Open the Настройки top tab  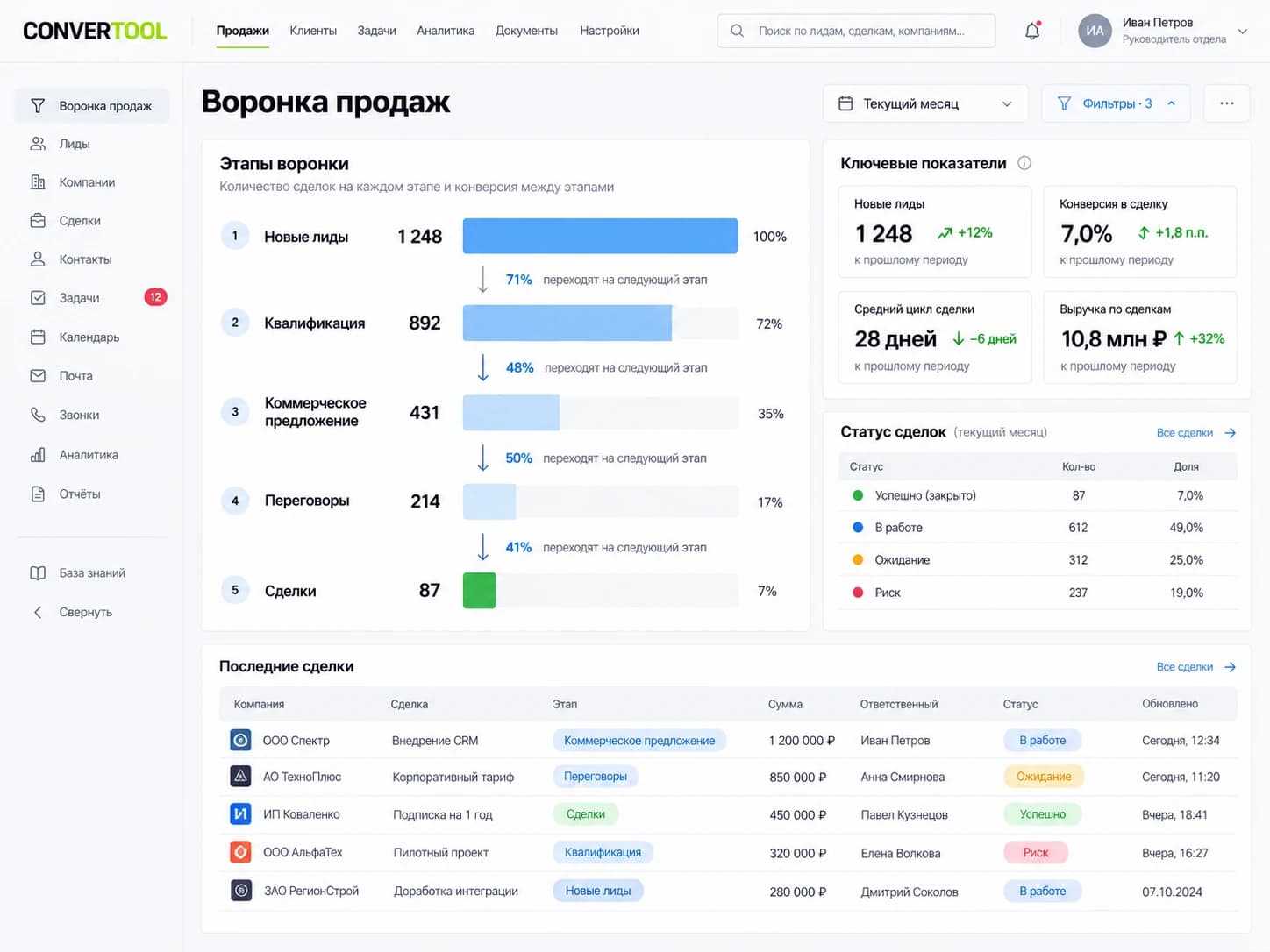pos(610,31)
